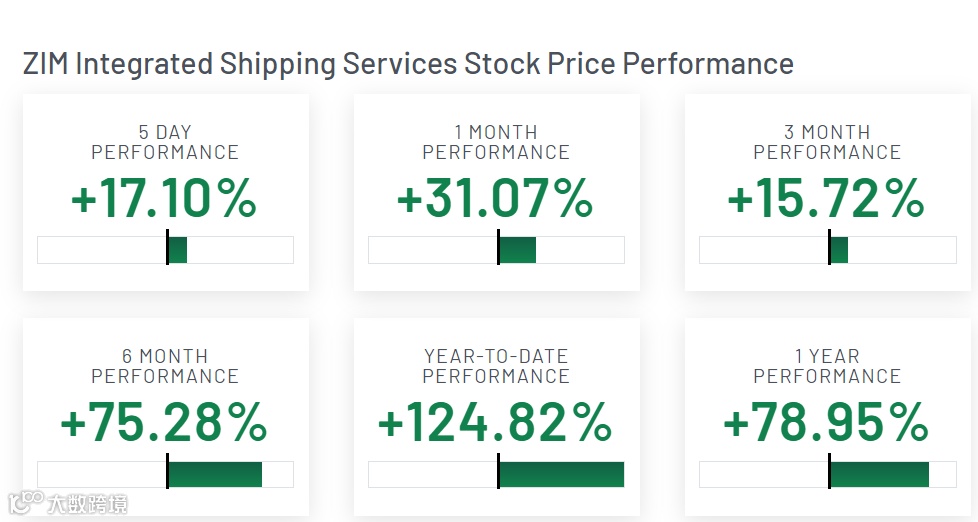
Task: Click the +75.28% value
Action: (165, 422)
